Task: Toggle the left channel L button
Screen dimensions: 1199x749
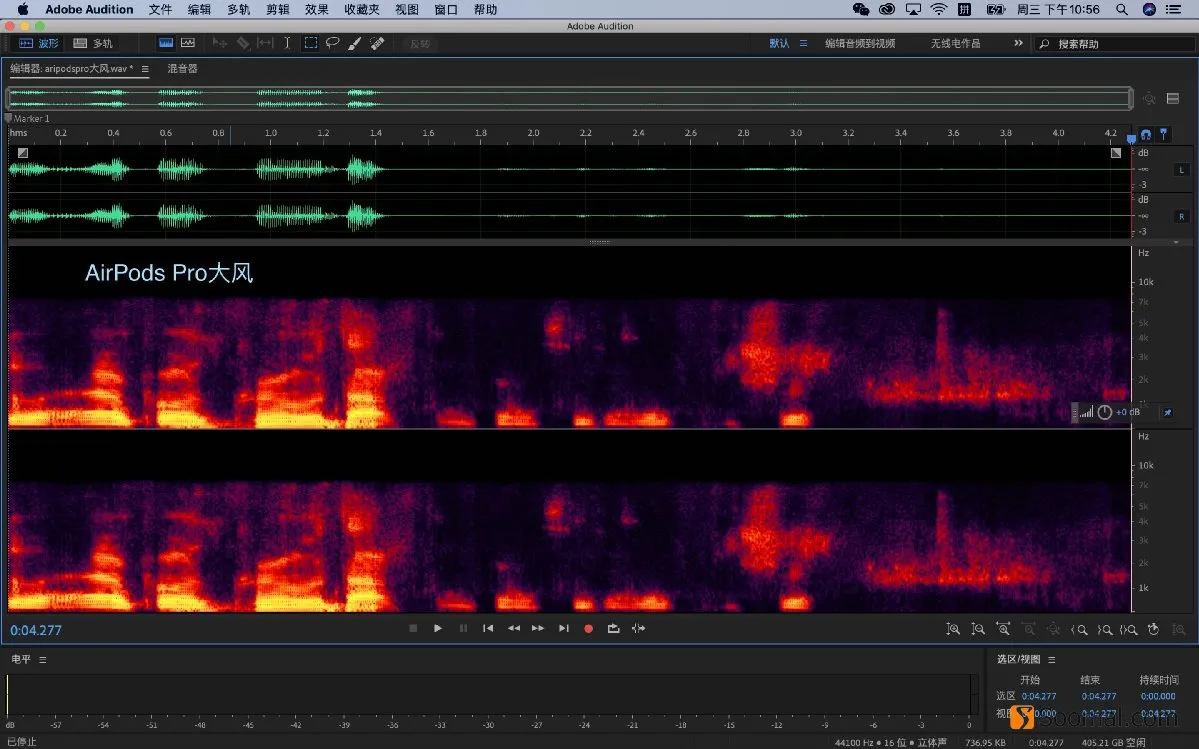Action: (1181, 170)
